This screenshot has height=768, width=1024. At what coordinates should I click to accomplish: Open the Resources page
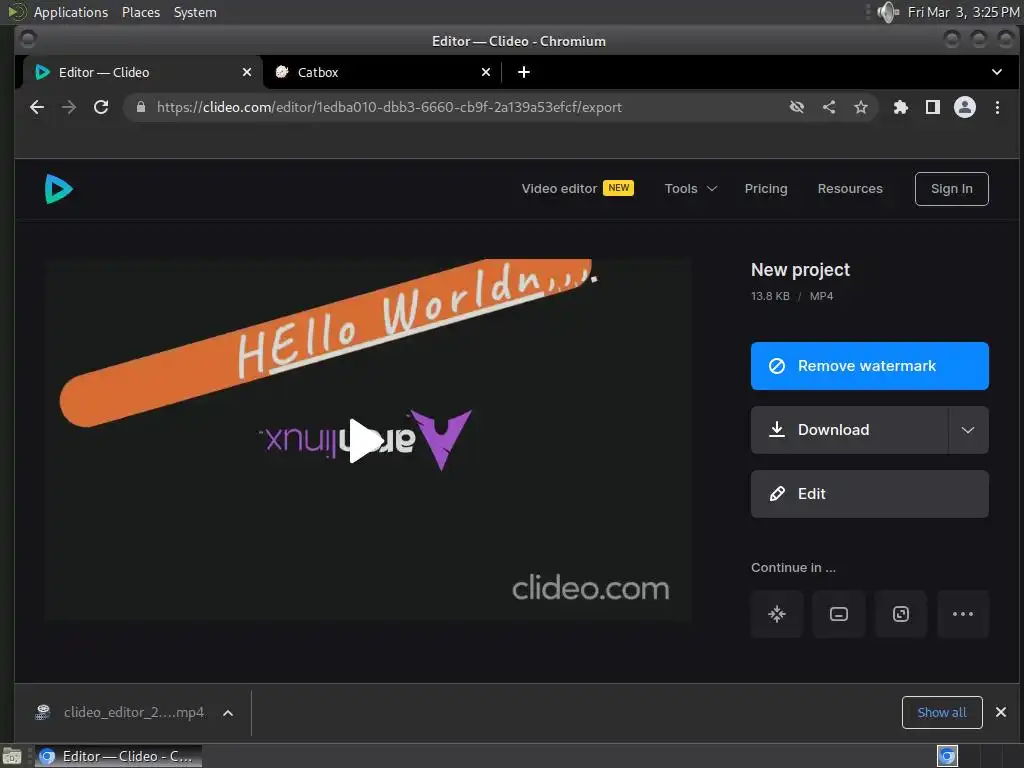click(850, 189)
